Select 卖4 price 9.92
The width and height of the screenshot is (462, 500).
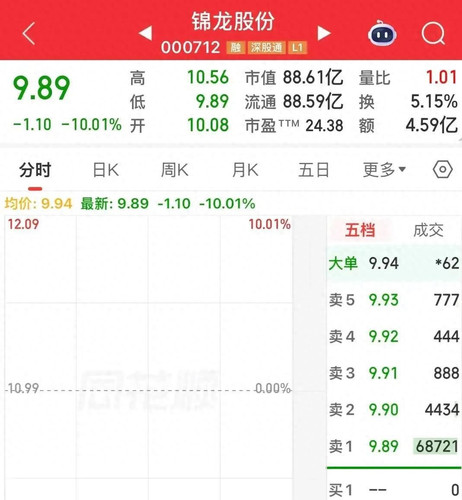[x=383, y=336]
